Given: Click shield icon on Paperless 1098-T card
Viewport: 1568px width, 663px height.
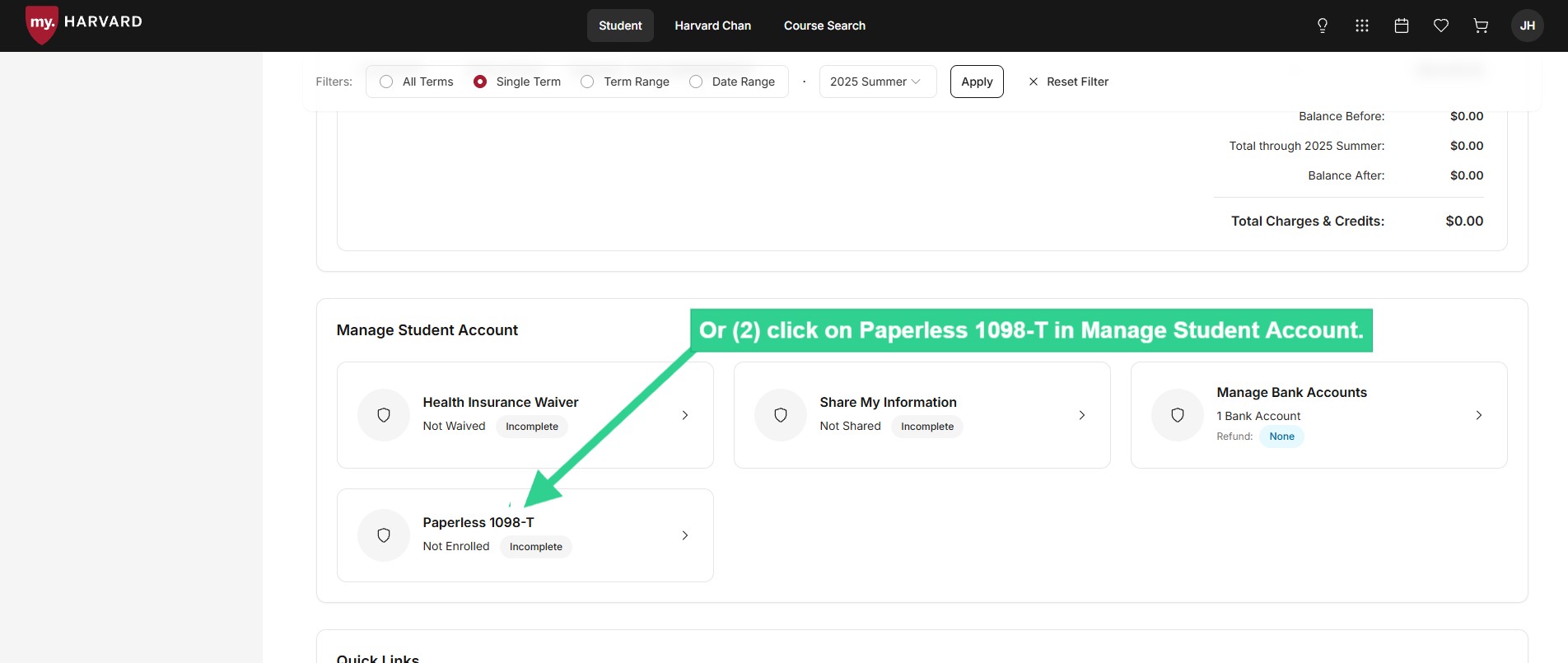Looking at the screenshot, I should coord(384,535).
